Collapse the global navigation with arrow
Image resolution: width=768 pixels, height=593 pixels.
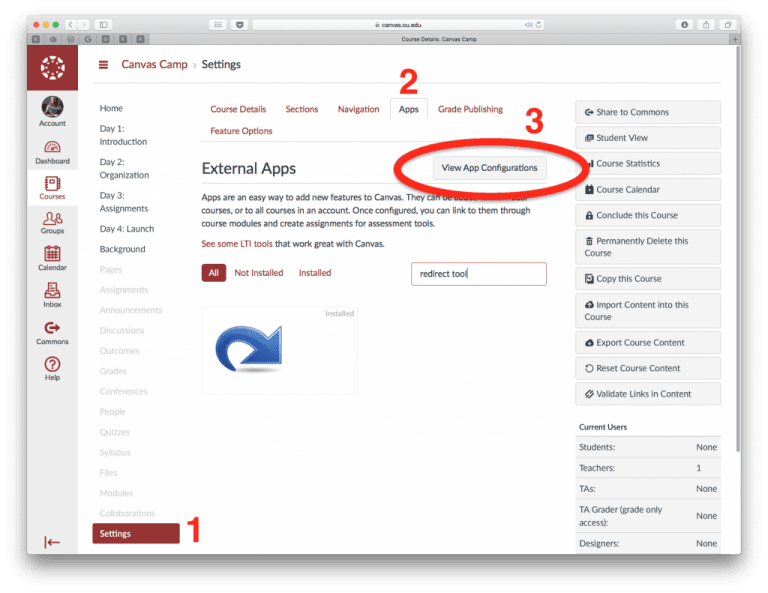pyautogui.click(x=52, y=542)
